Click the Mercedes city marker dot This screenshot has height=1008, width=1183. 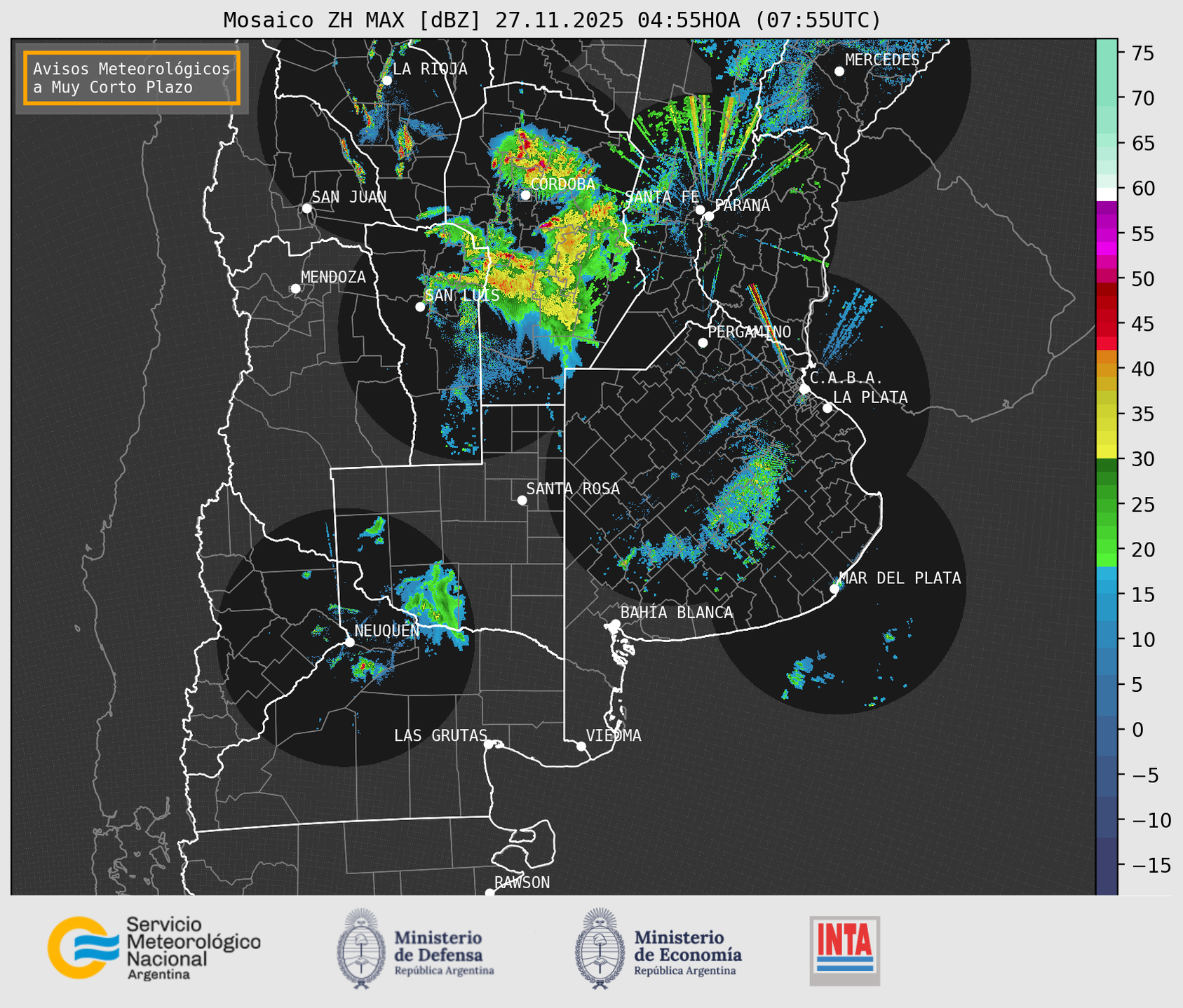[x=839, y=71]
